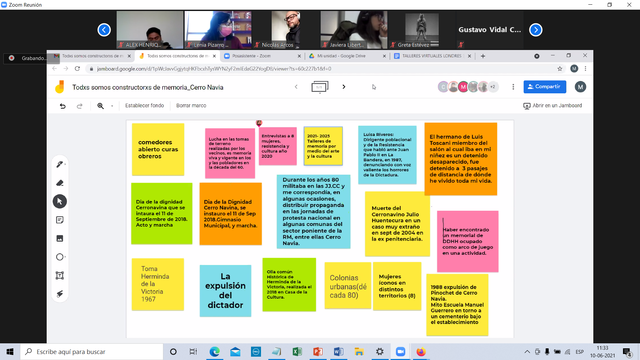
Task: Click the Compartir share button
Action: tap(544, 87)
